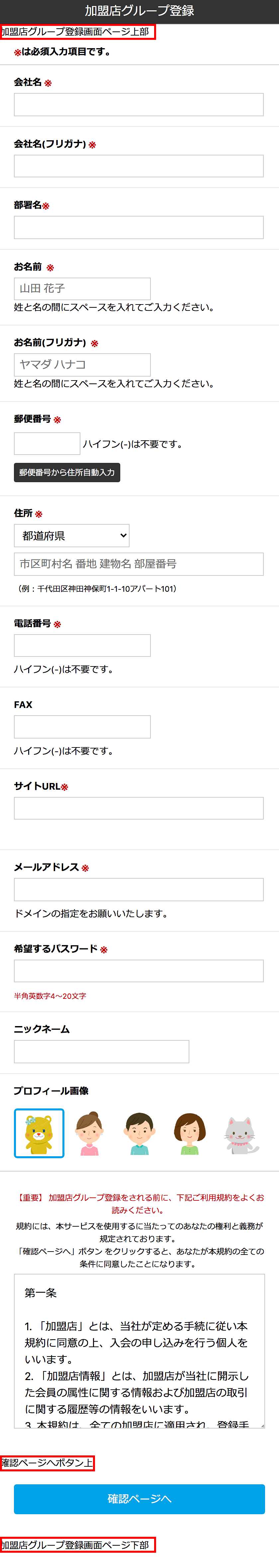Focus the 会社名(フリガナ) text field
The width and height of the screenshot is (279, 1568).
pyautogui.click(x=139, y=166)
